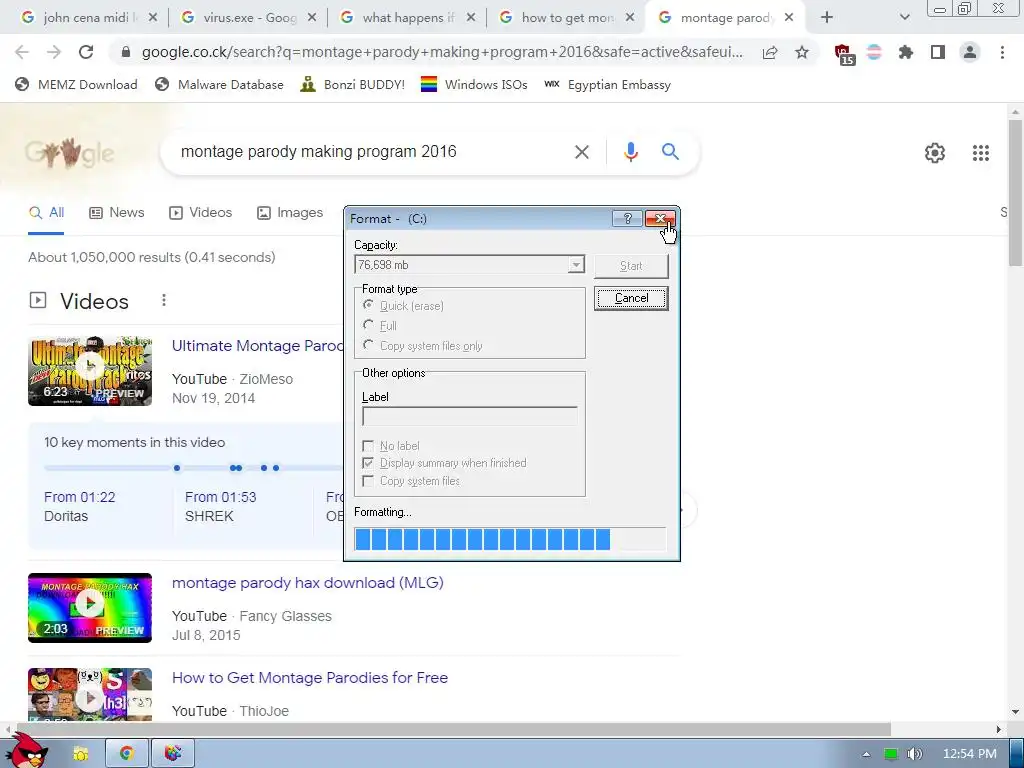Click the Format dialog help question button
Image resolution: width=1024 pixels, height=768 pixels.
pyautogui.click(x=627, y=219)
